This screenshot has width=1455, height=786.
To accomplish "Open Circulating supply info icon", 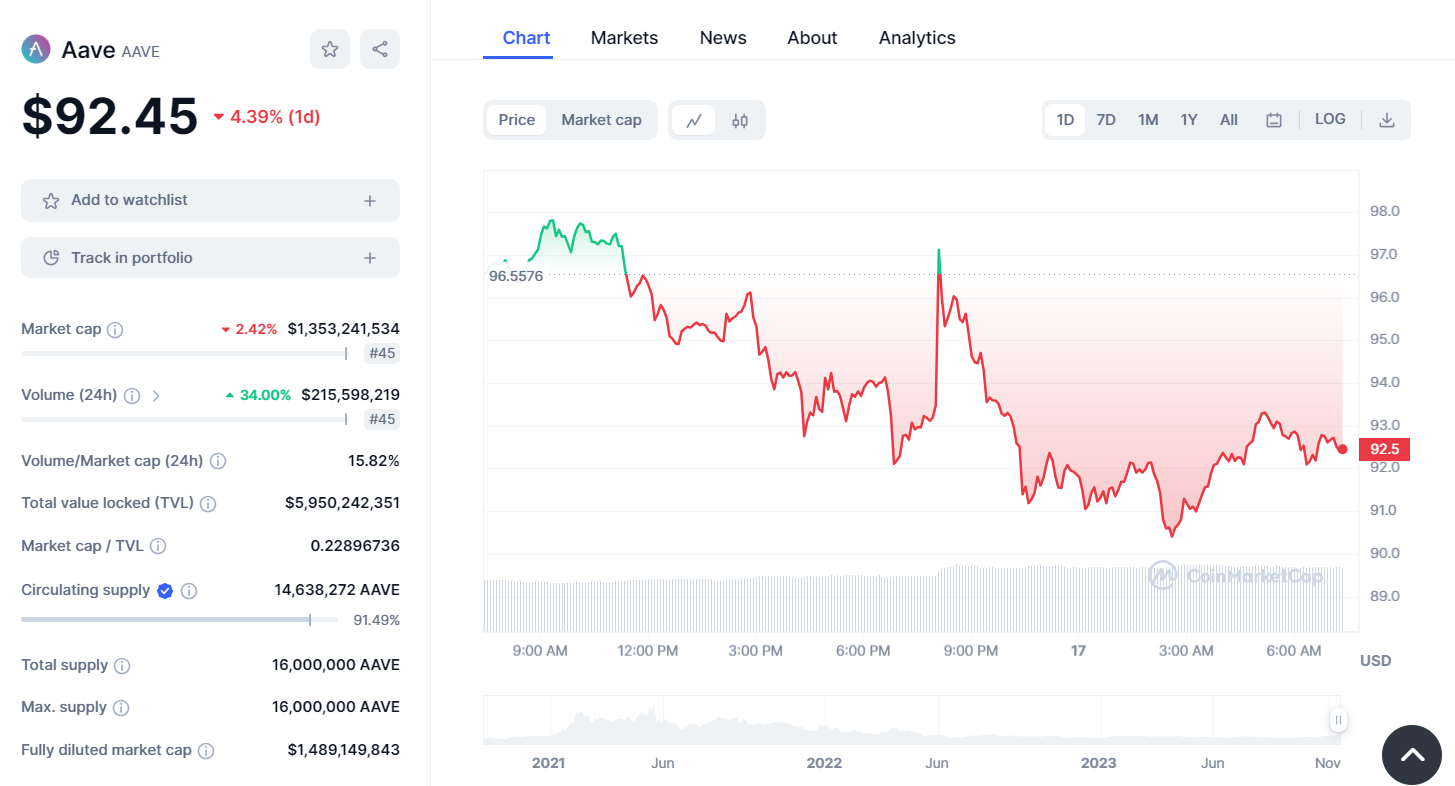I will coord(189,591).
